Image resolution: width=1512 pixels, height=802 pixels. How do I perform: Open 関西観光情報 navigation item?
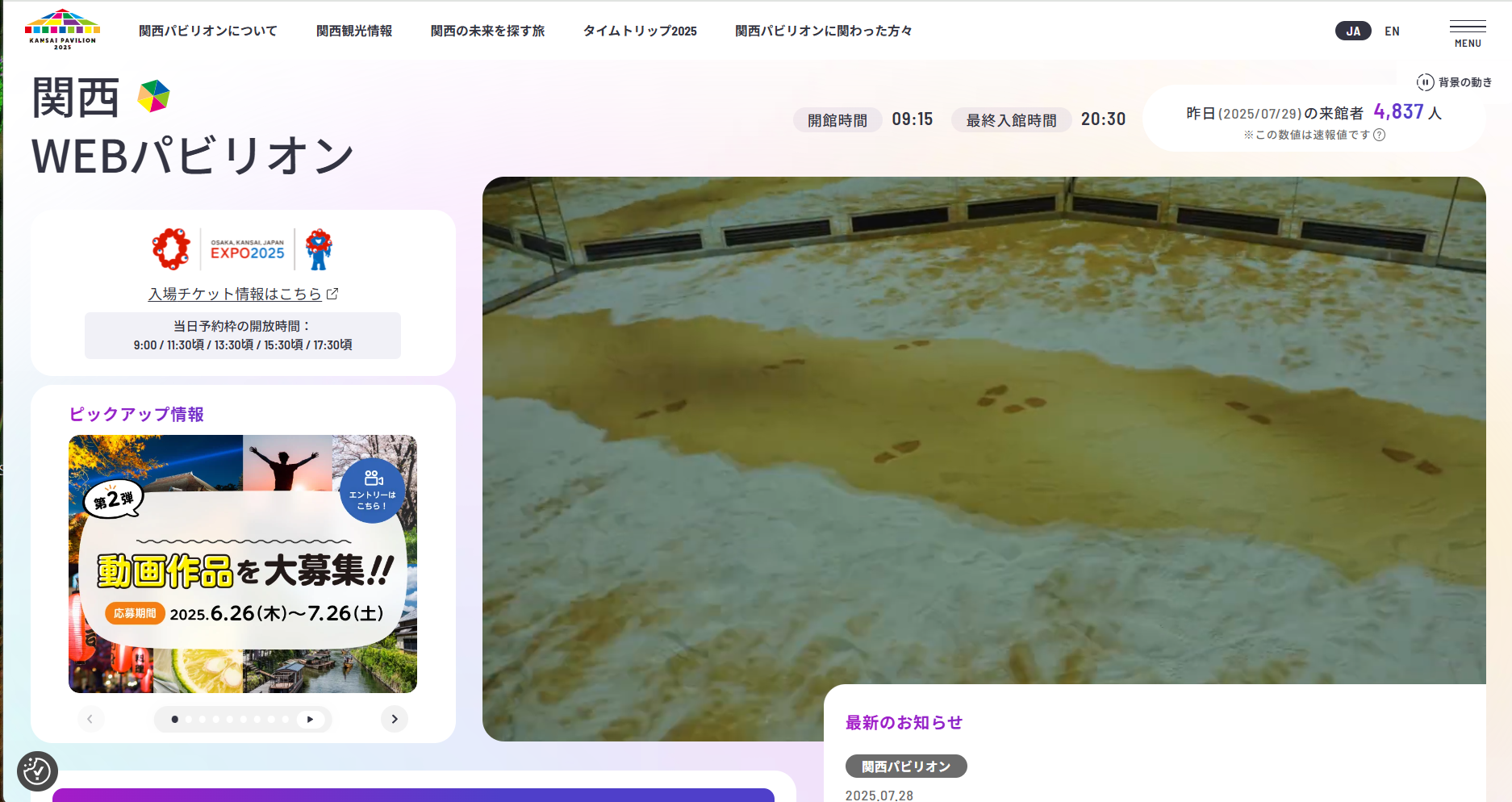pos(354,31)
